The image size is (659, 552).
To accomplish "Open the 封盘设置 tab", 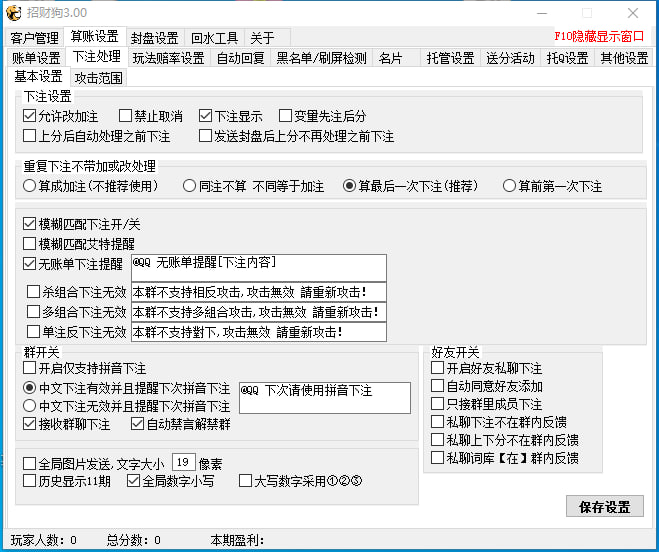I will click(154, 38).
